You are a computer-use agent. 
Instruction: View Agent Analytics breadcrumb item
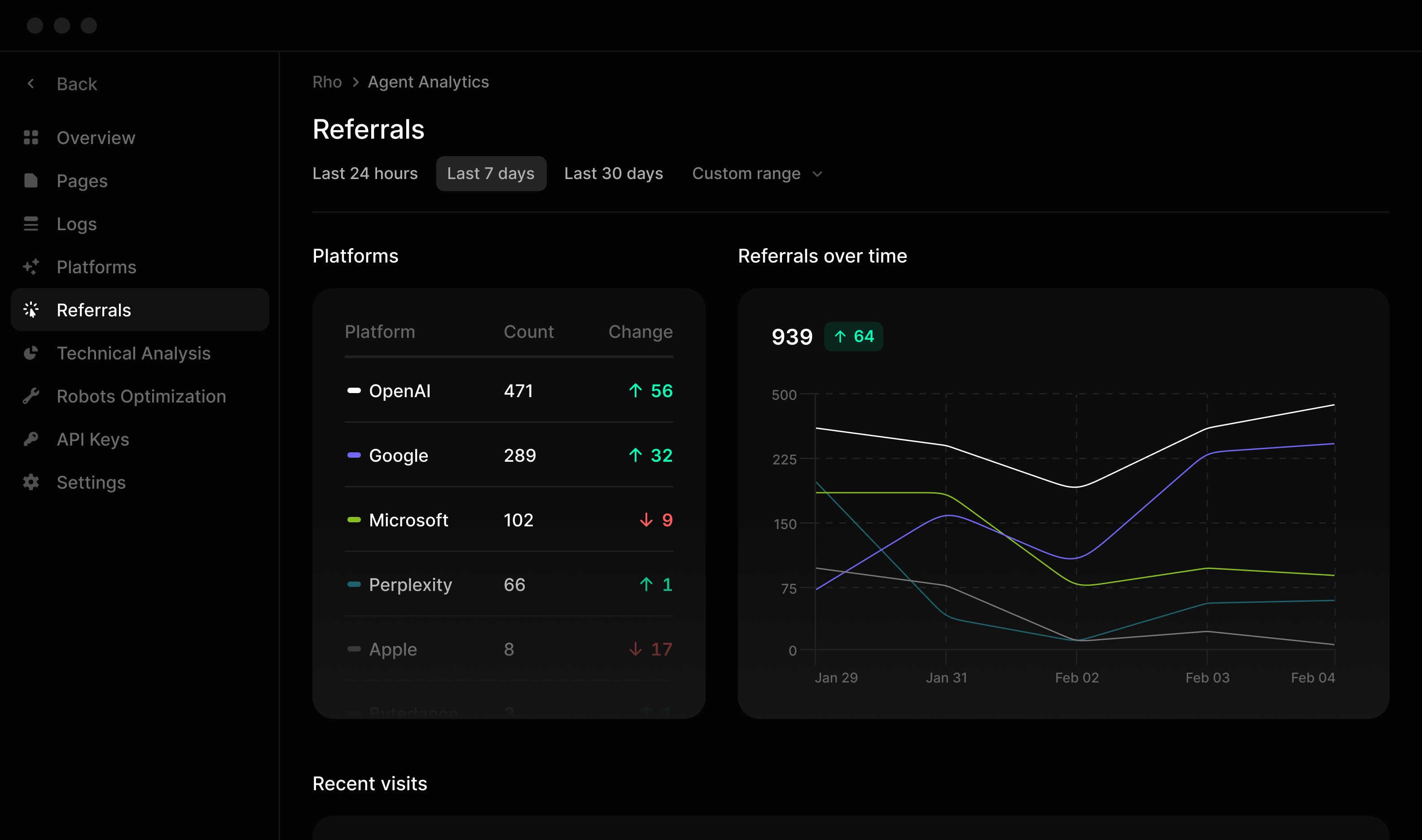428,82
